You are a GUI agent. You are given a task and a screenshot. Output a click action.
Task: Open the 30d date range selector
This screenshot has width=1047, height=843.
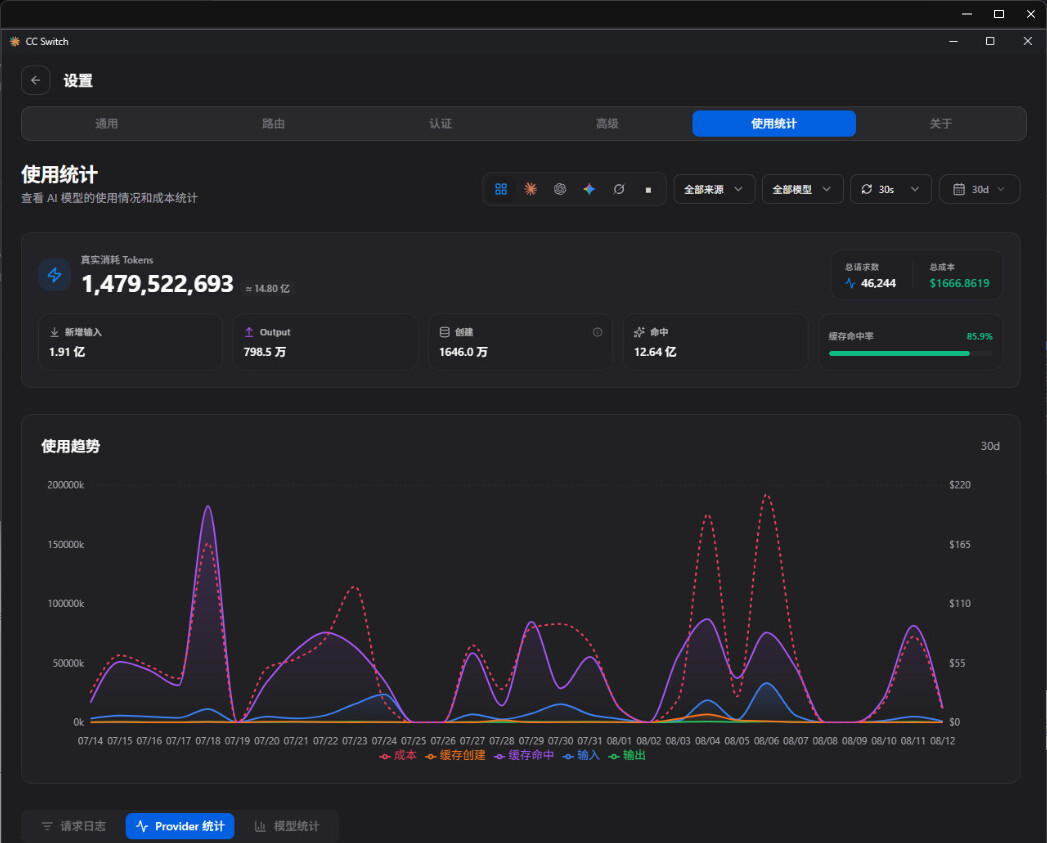tap(979, 189)
